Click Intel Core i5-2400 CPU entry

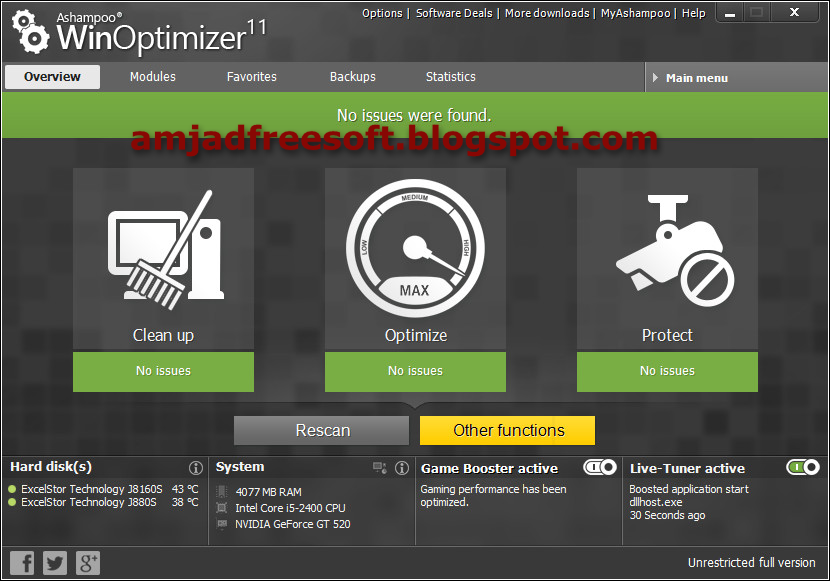[290, 508]
